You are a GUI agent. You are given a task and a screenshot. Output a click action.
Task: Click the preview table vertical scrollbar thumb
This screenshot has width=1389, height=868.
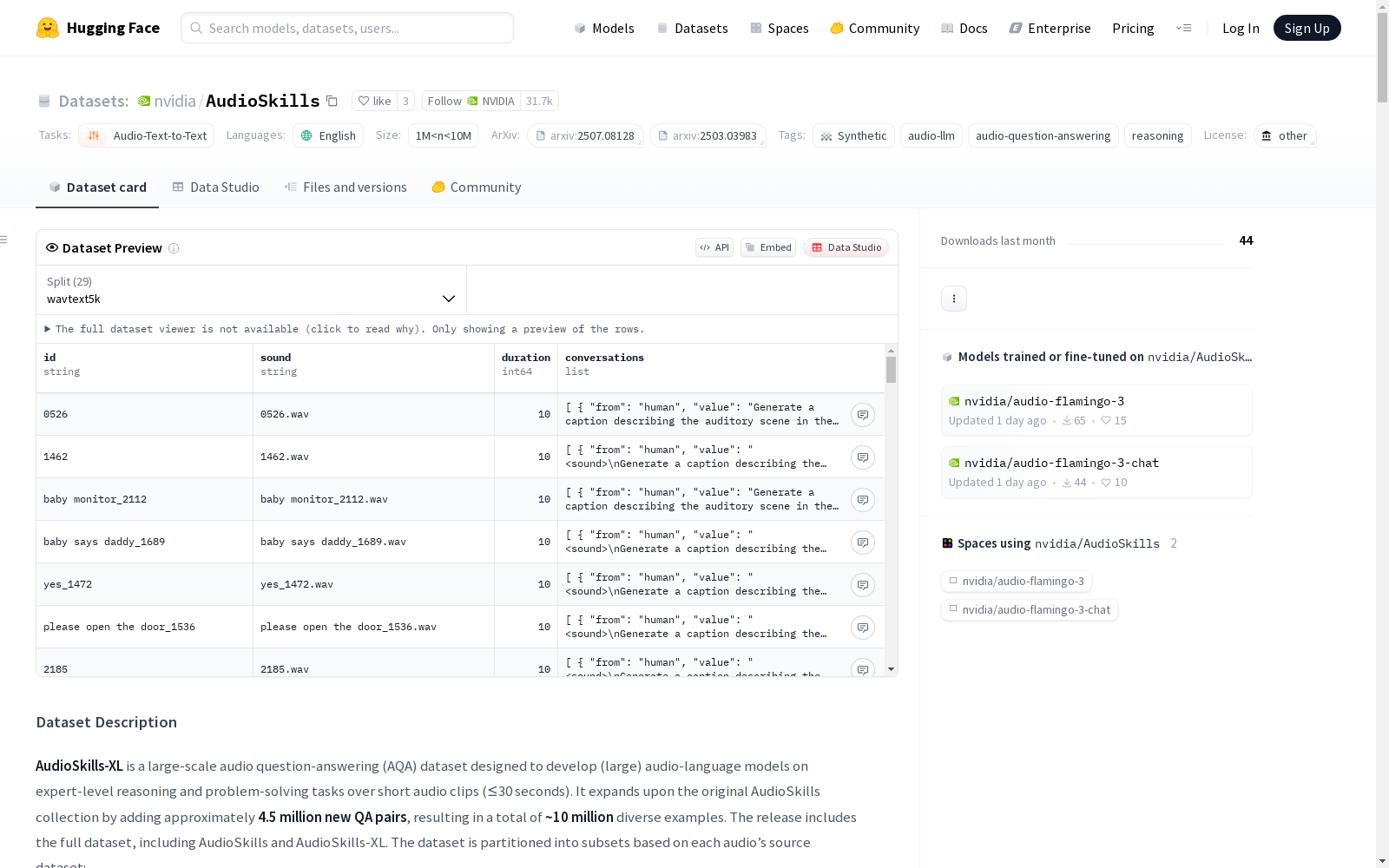tap(891, 370)
